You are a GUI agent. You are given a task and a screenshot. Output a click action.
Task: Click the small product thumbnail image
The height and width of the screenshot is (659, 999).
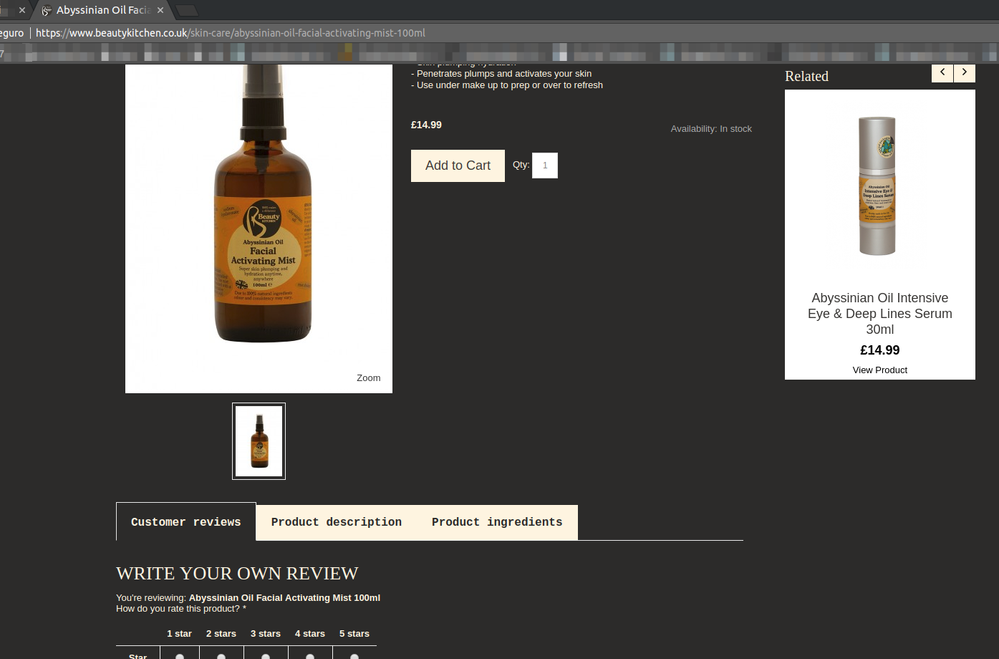click(x=259, y=441)
